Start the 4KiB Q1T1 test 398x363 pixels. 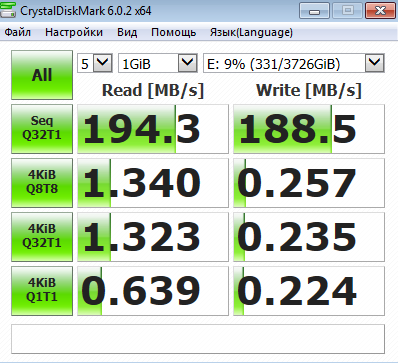click(x=42, y=291)
